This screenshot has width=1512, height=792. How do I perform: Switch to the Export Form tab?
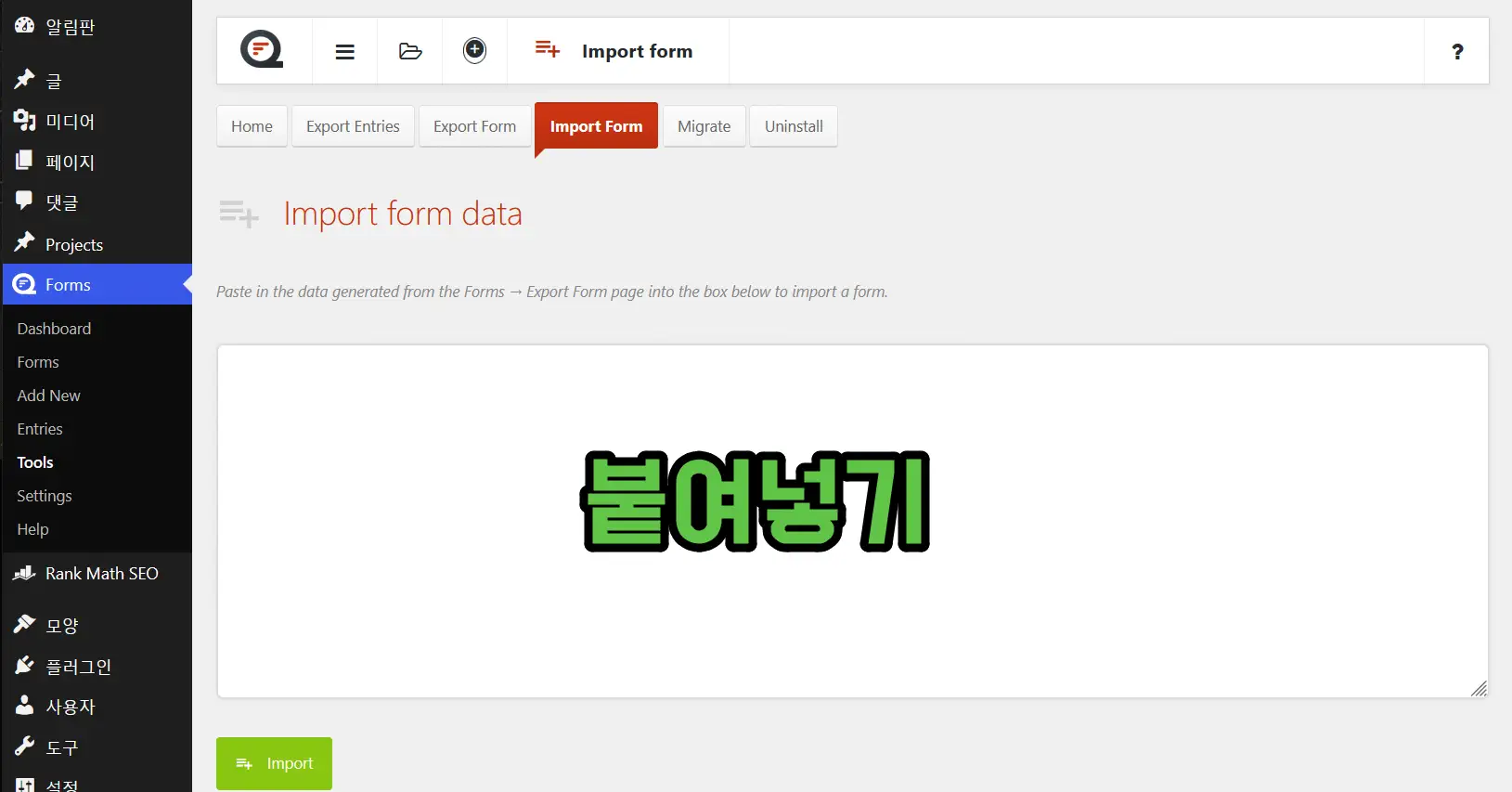coord(474,126)
